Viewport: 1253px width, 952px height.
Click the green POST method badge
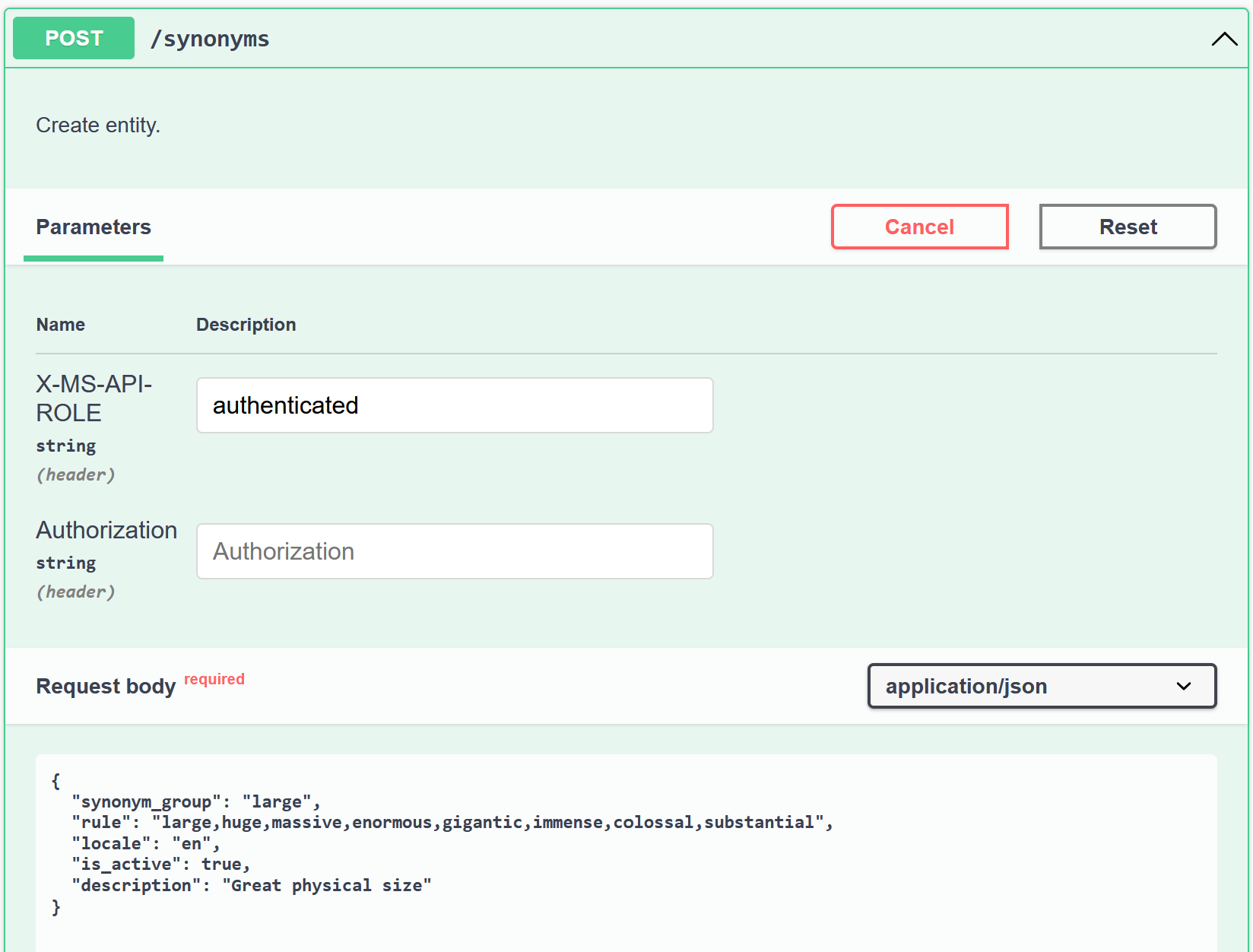74,38
